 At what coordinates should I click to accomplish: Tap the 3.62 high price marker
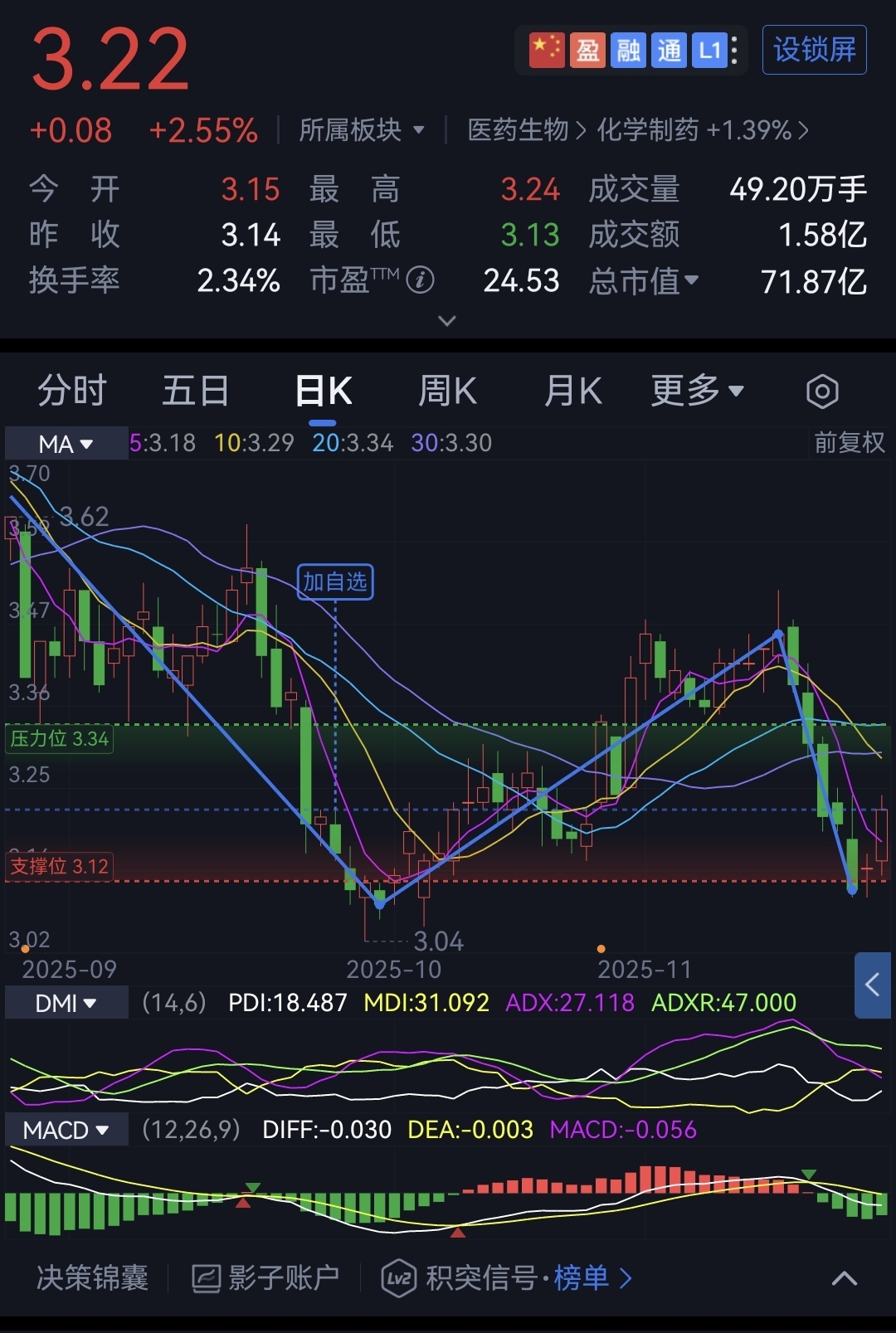pos(84,517)
